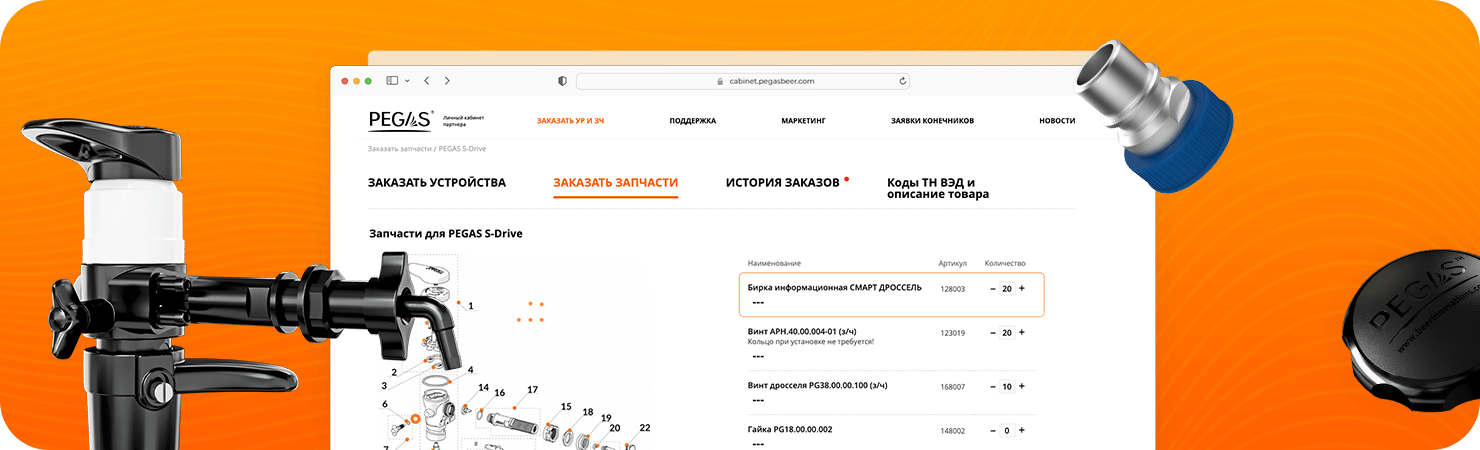Click part number 1 on the diagram
Image resolution: width=1480 pixels, height=450 pixels.
click(x=470, y=306)
